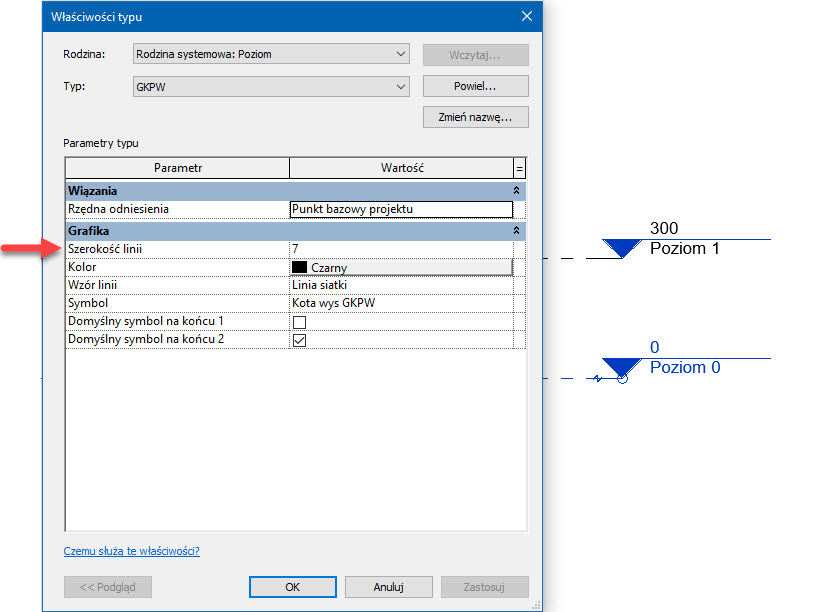
Task: Open the Rodzina dropdown list
Action: coord(271,54)
